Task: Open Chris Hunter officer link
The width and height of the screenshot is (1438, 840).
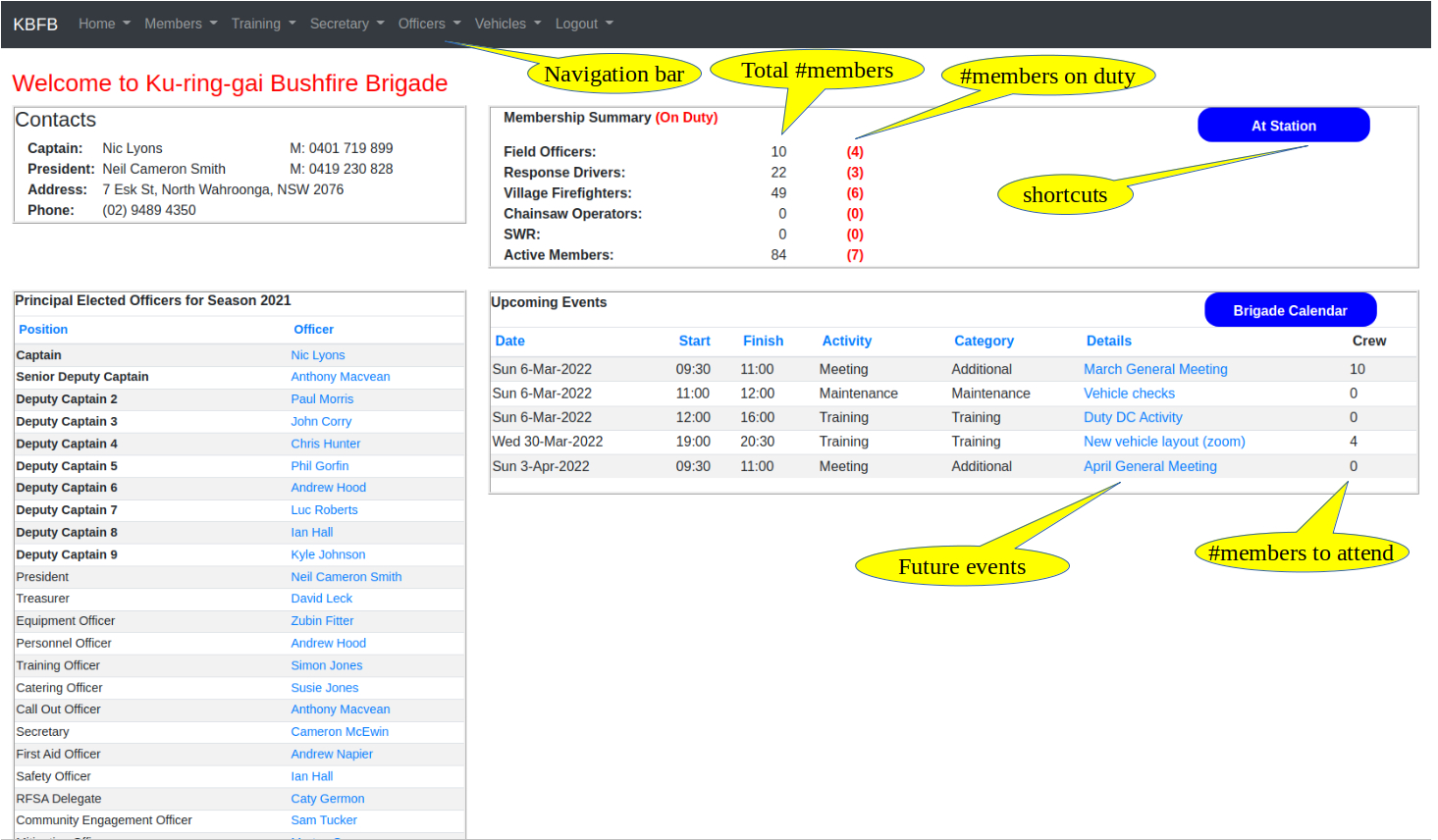Action: pos(325,444)
